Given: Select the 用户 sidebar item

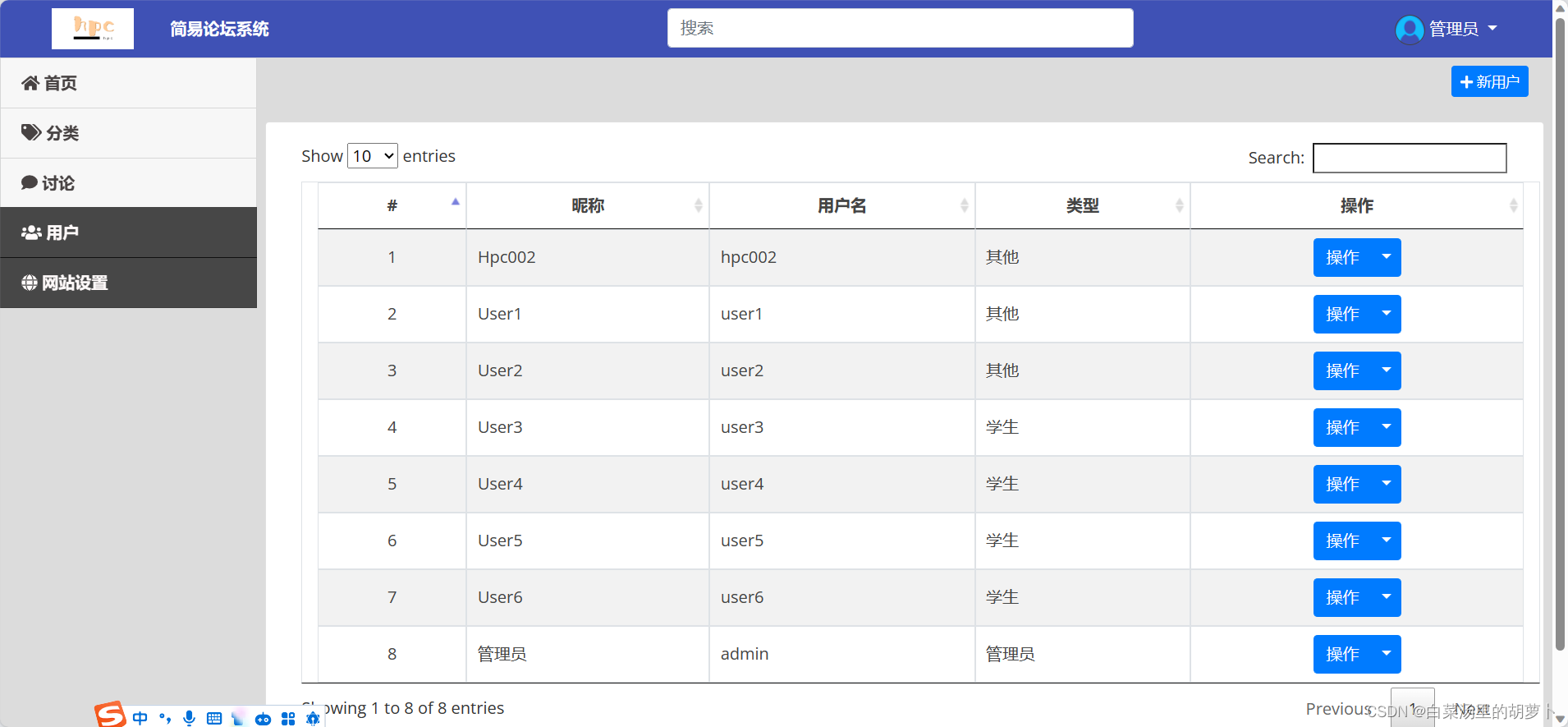Looking at the screenshot, I should 128,232.
